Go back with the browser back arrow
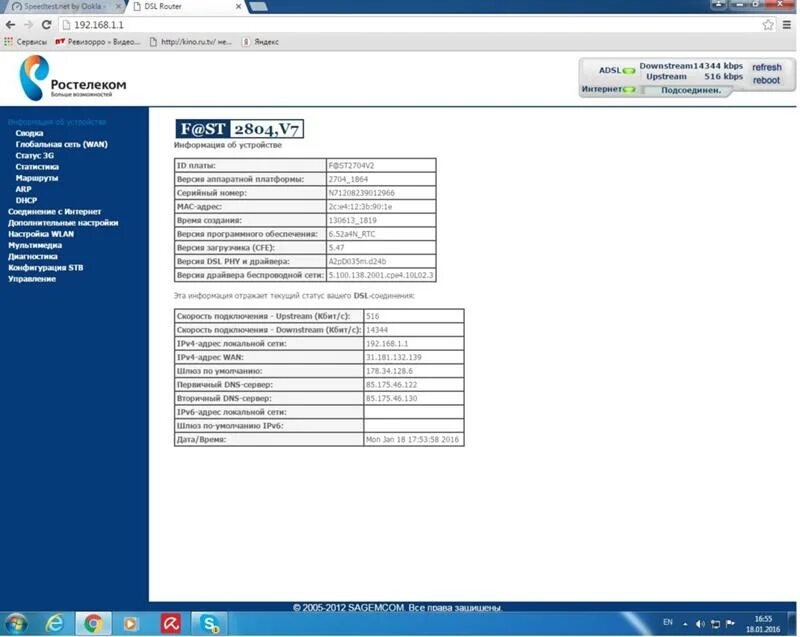The image size is (800, 637). (10, 24)
